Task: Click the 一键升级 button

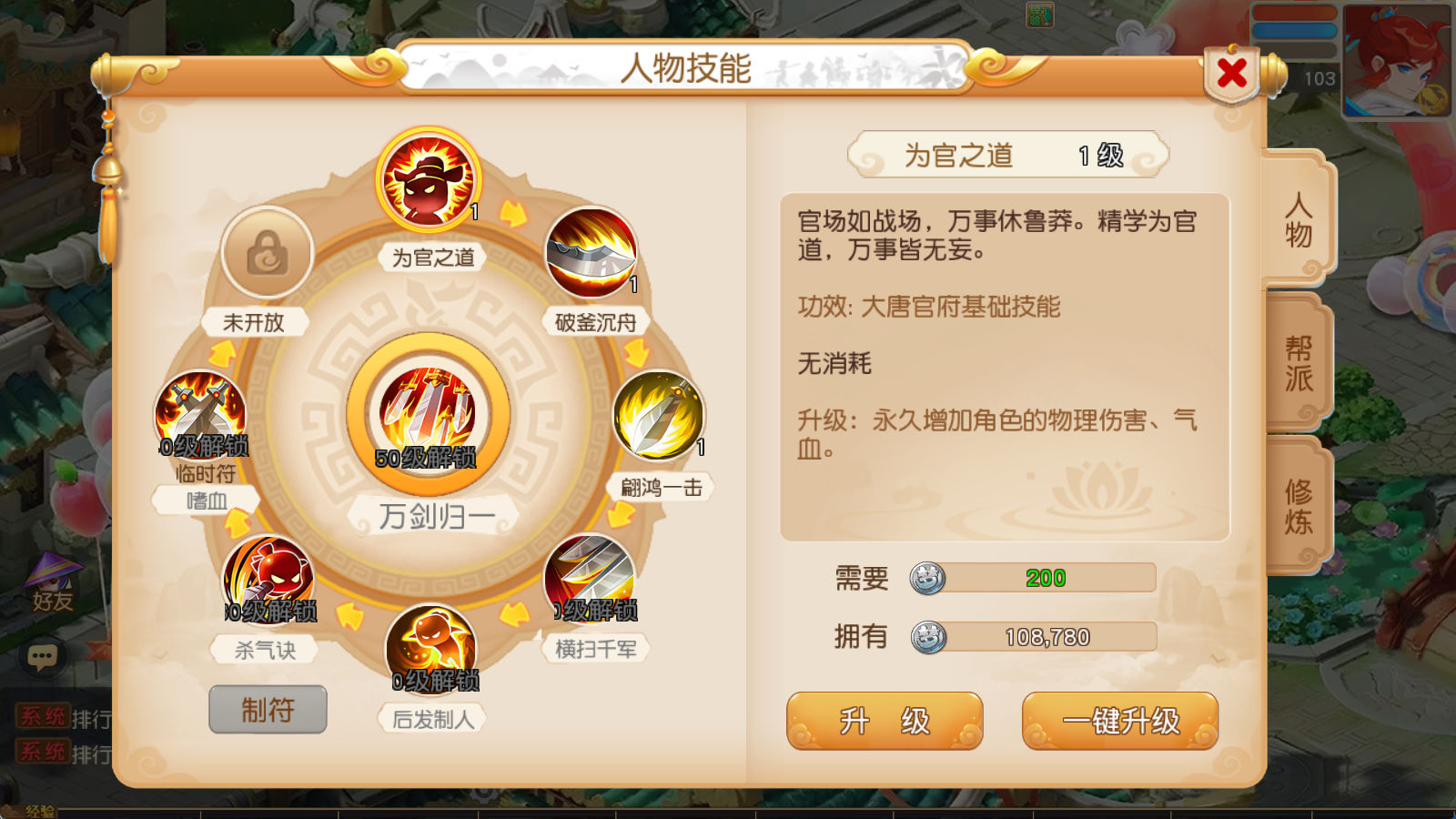Action: click(x=1120, y=721)
